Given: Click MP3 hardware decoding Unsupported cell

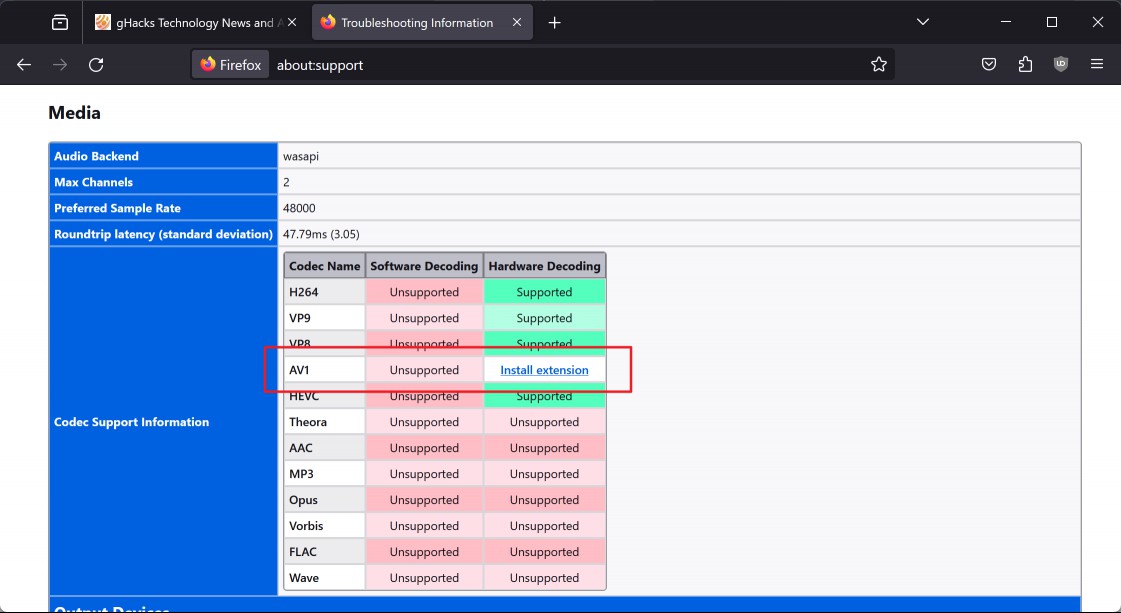Looking at the screenshot, I should tap(544, 474).
